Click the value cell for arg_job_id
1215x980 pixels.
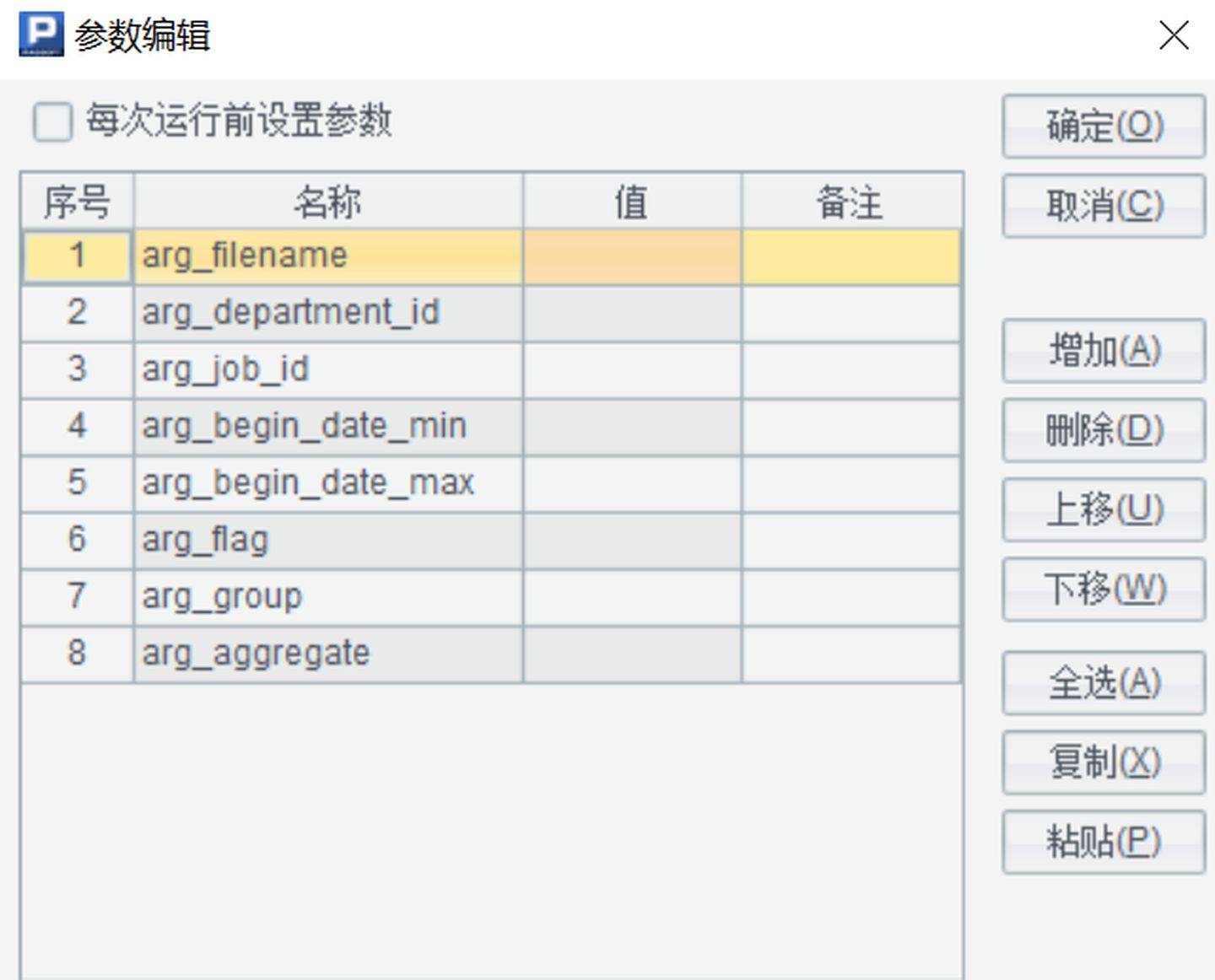tap(632, 370)
